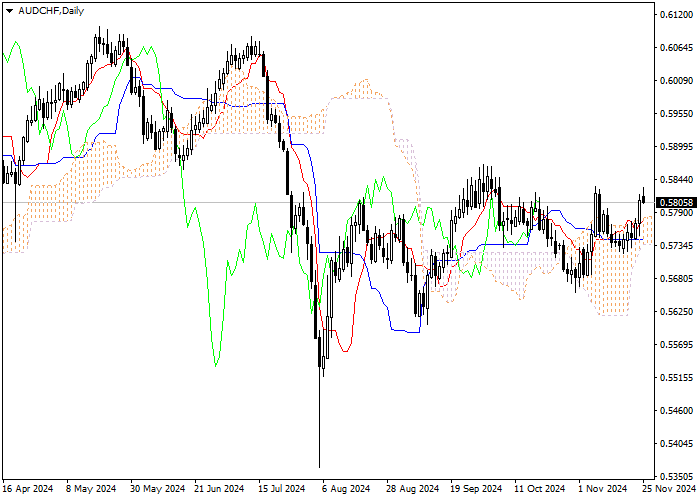Select price level 0.56250 on the scale
700x500 pixels.
(x=677, y=312)
